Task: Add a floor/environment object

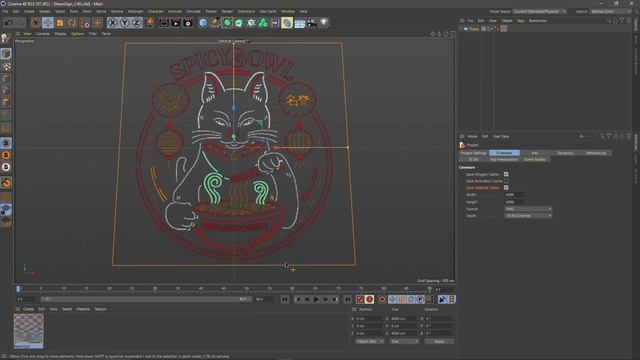Action: [300, 23]
